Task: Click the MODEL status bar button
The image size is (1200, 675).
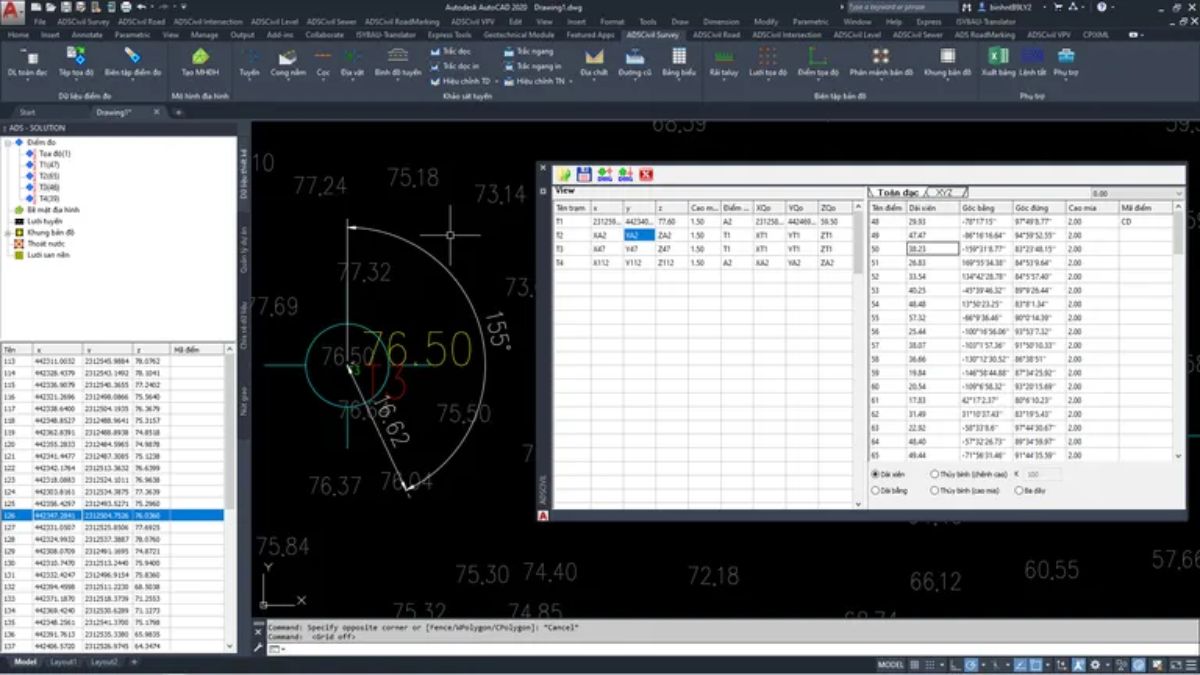Action: tap(890, 664)
